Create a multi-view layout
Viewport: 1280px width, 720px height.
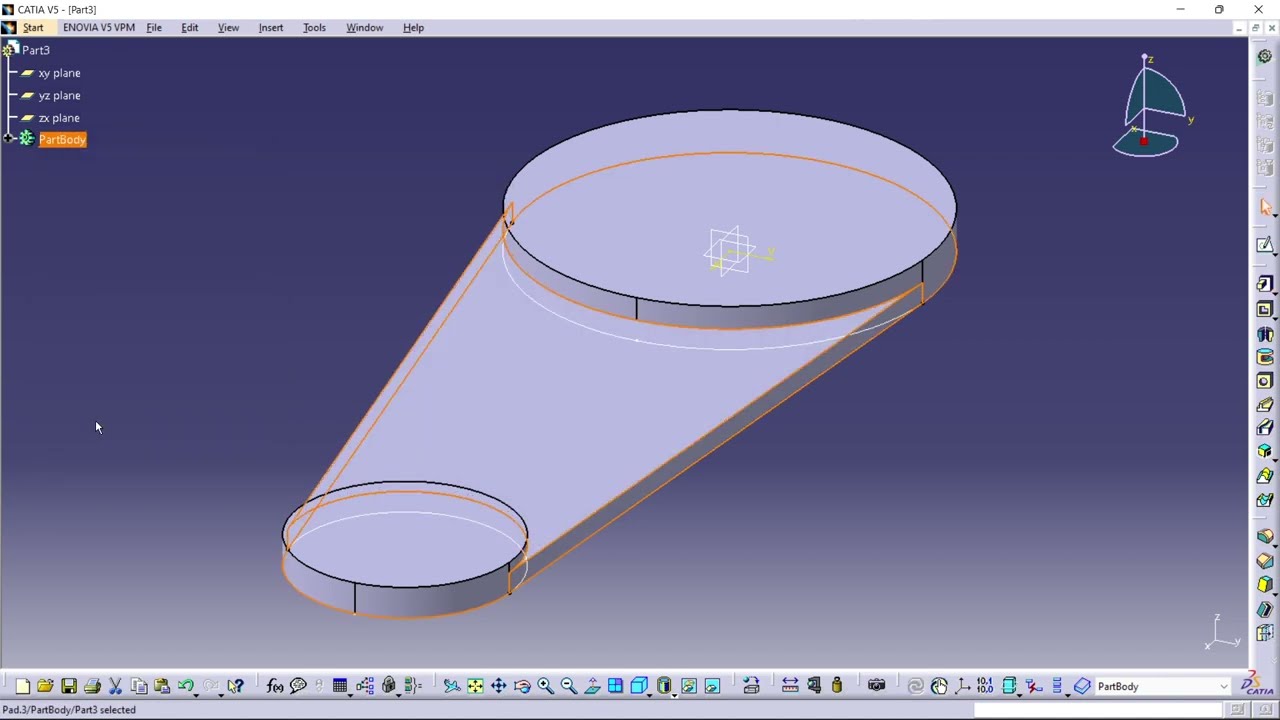coord(615,686)
